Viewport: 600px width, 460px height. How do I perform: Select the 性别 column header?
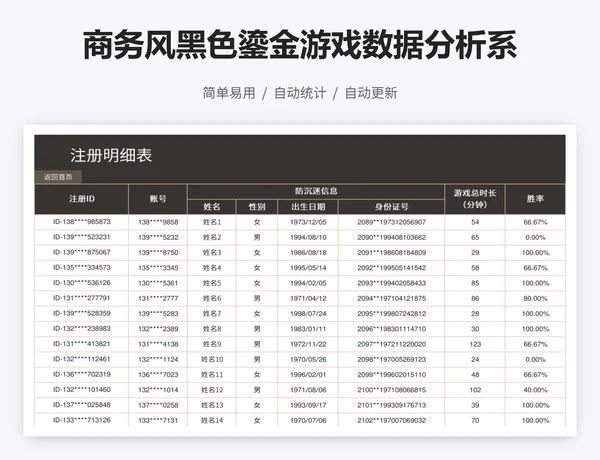pyautogui.click(x=257, y=207)
